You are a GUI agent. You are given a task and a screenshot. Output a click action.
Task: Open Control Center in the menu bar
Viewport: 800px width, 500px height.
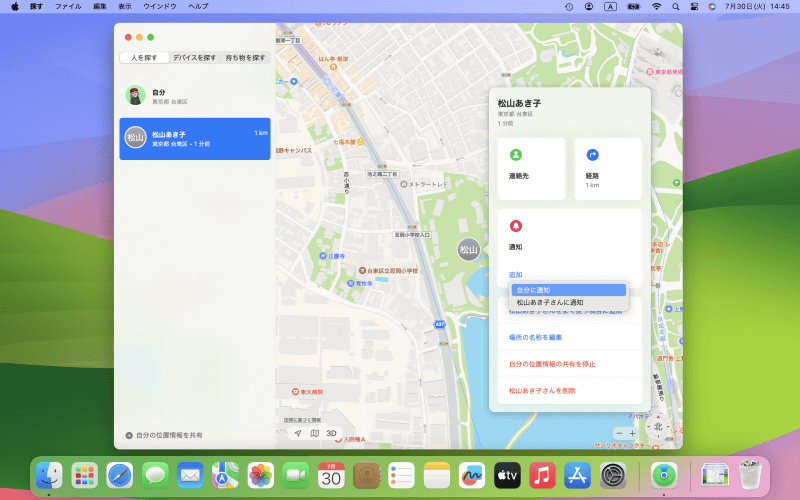point(694,7)
